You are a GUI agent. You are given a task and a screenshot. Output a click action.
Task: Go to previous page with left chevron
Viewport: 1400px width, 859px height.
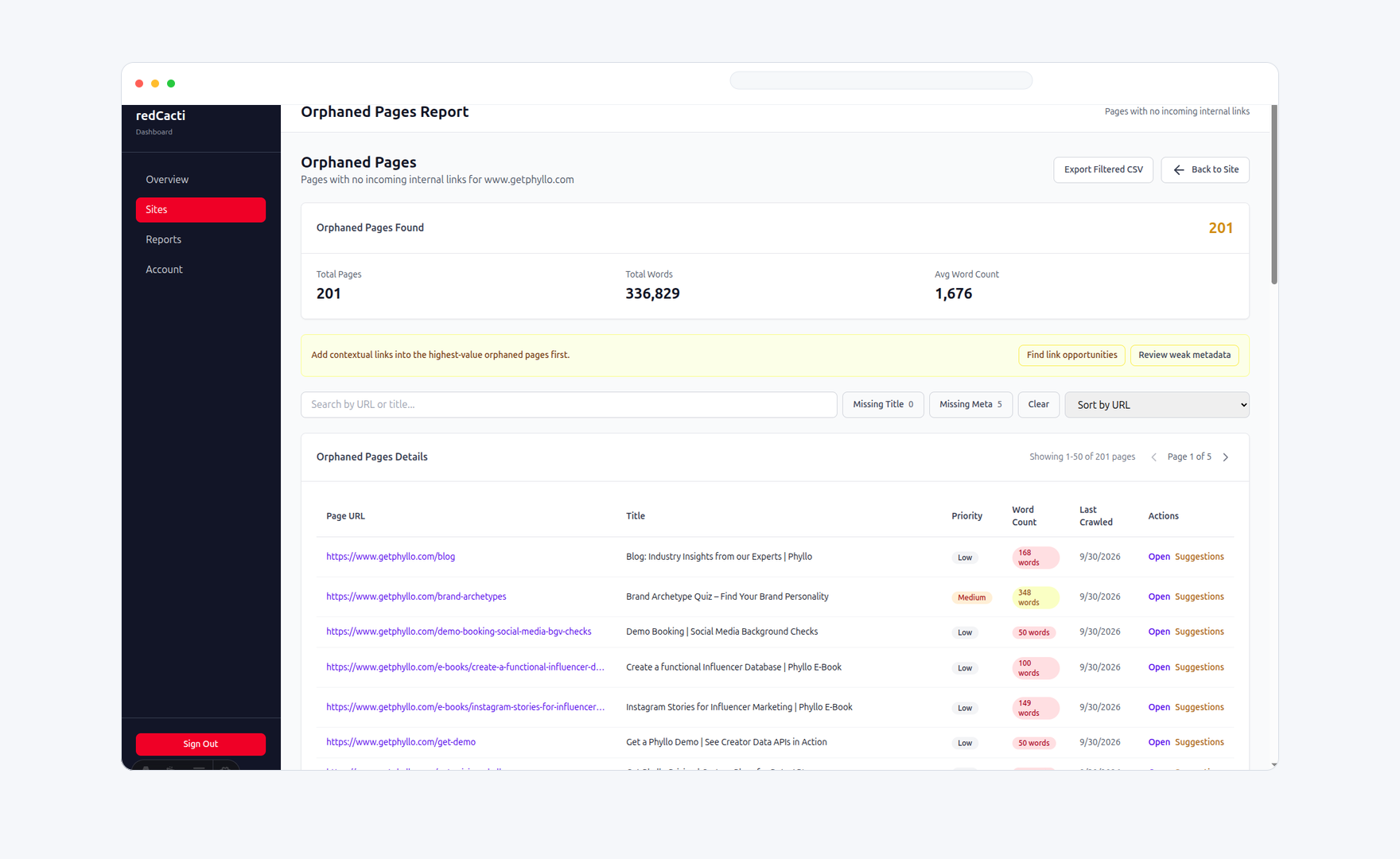(x=1153, y=457)
